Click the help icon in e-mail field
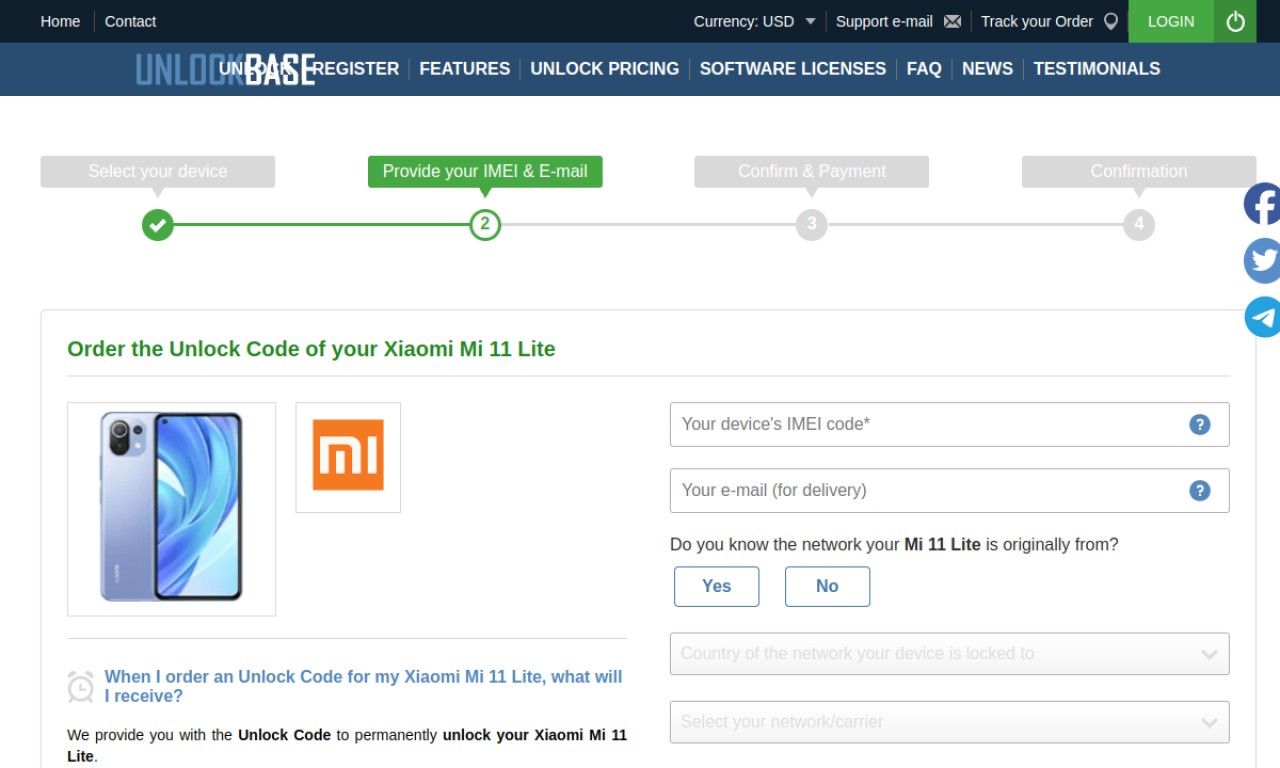Screen dimensions: 1280x768 (1199, 490)
